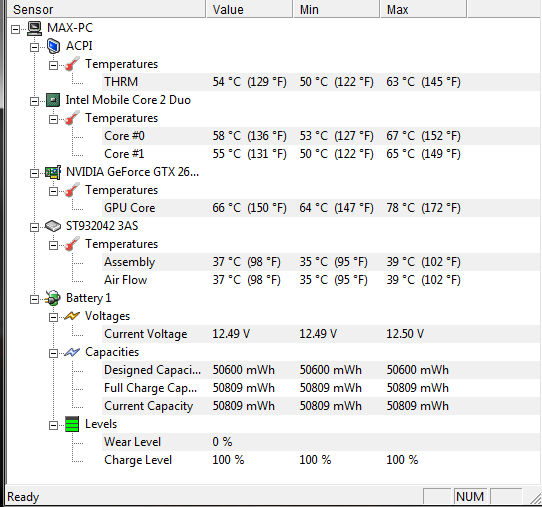Click the Value column header
The height and width of the screenshot is (507, 542).
[250, 9]
